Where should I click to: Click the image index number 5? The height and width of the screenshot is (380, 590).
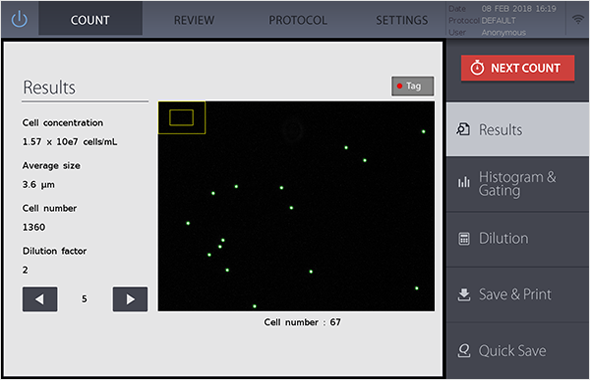click(84, 299)
